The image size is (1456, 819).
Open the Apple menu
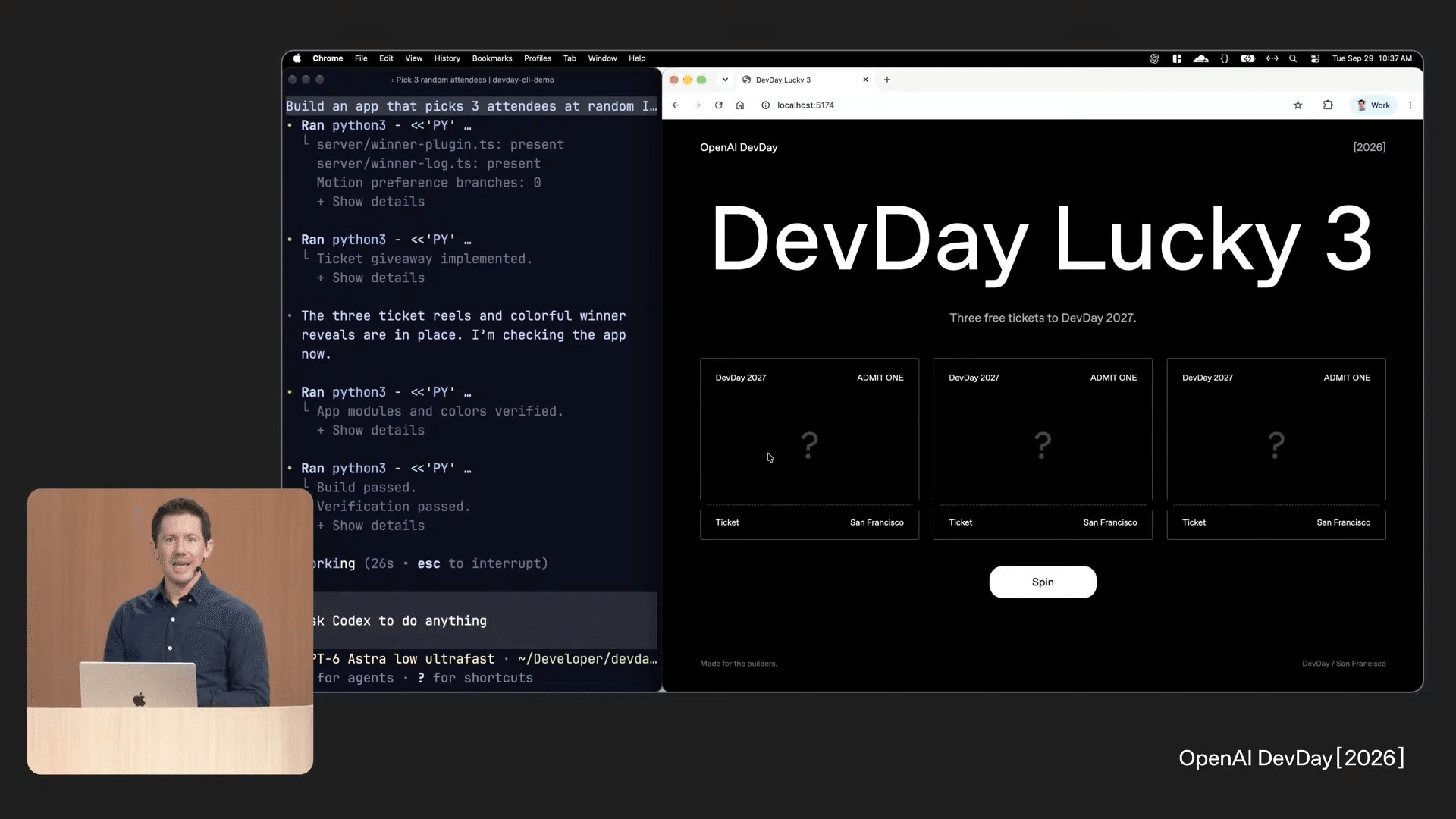(x=297, y=58)
